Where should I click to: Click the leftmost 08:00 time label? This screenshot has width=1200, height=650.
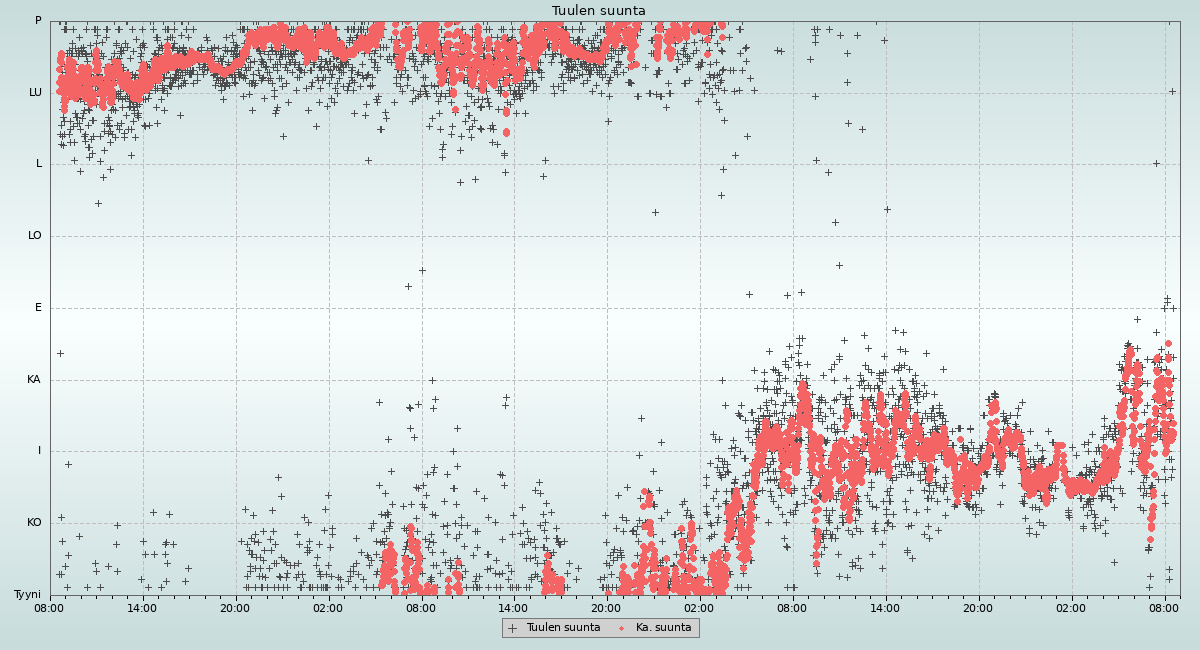coord(50,607)
